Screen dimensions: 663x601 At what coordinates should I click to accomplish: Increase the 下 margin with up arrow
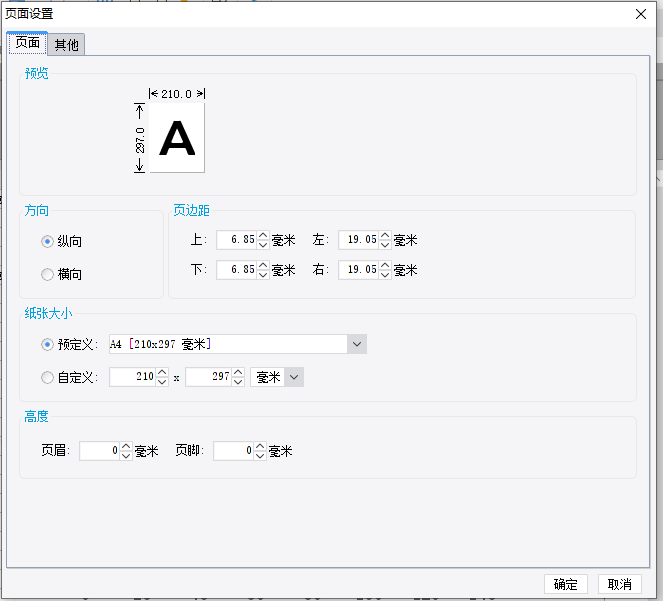pyautogui.click(x=263, y=265)
